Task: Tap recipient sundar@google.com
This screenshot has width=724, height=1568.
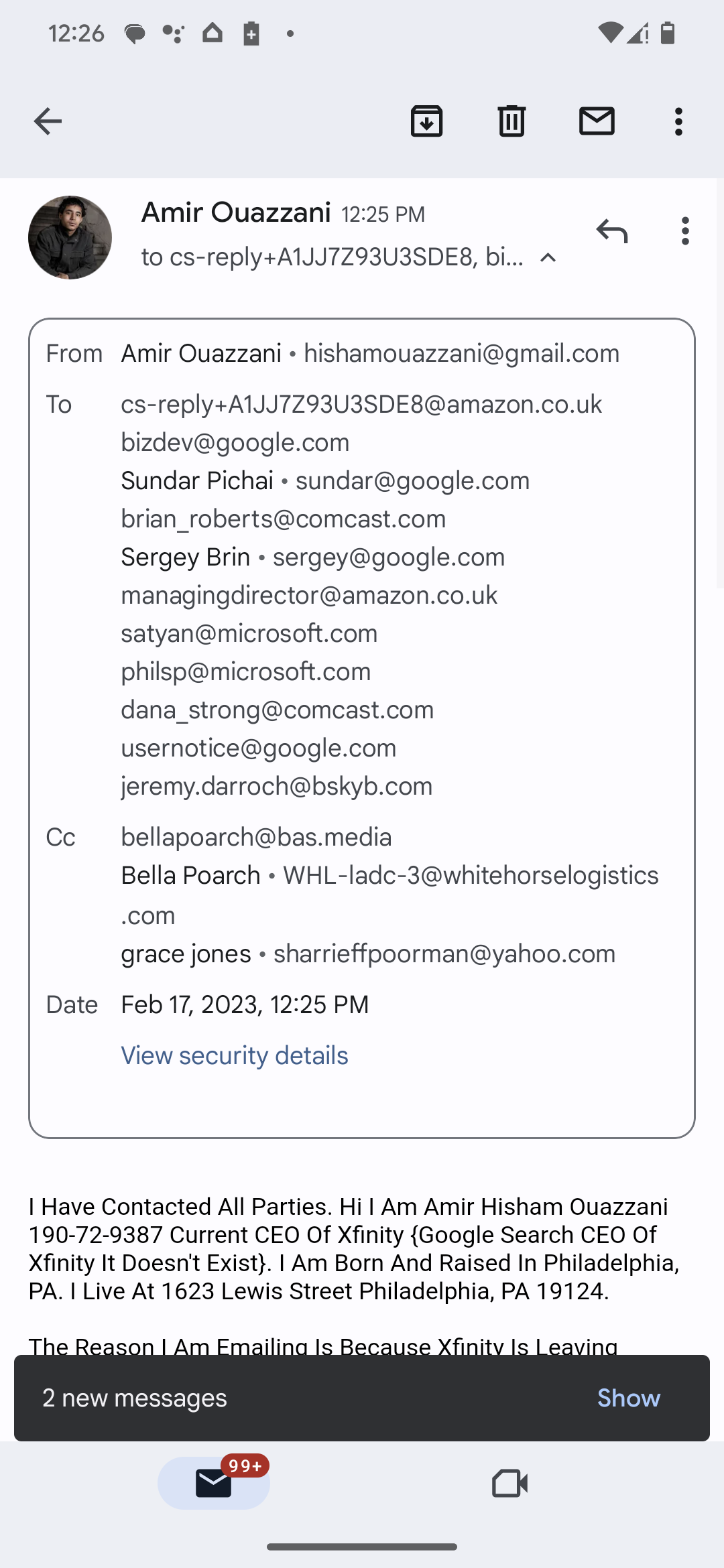Action: [x=412, y=480]
